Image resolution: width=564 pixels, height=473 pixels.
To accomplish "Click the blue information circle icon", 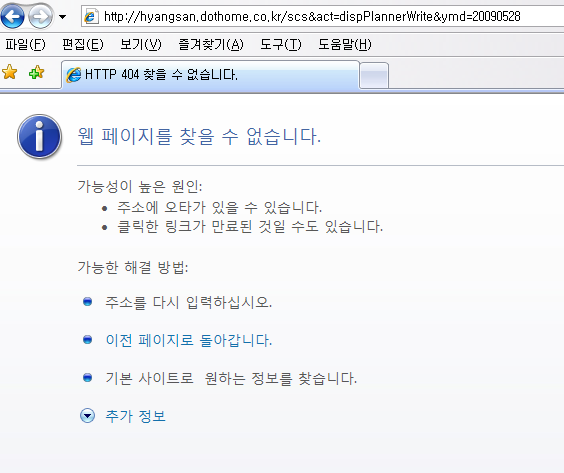I will click(40, 137).
